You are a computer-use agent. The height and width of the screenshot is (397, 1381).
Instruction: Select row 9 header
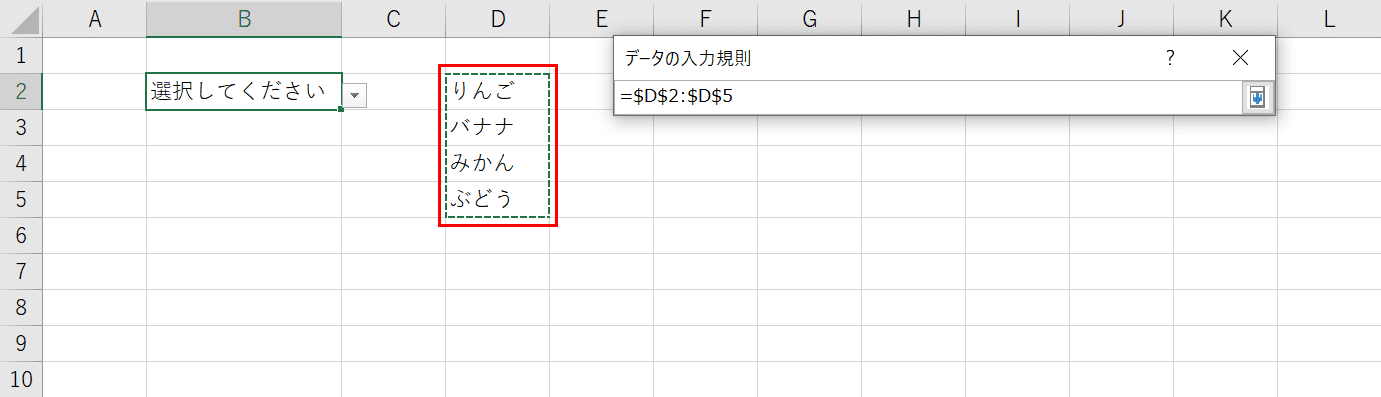[22, 343]
